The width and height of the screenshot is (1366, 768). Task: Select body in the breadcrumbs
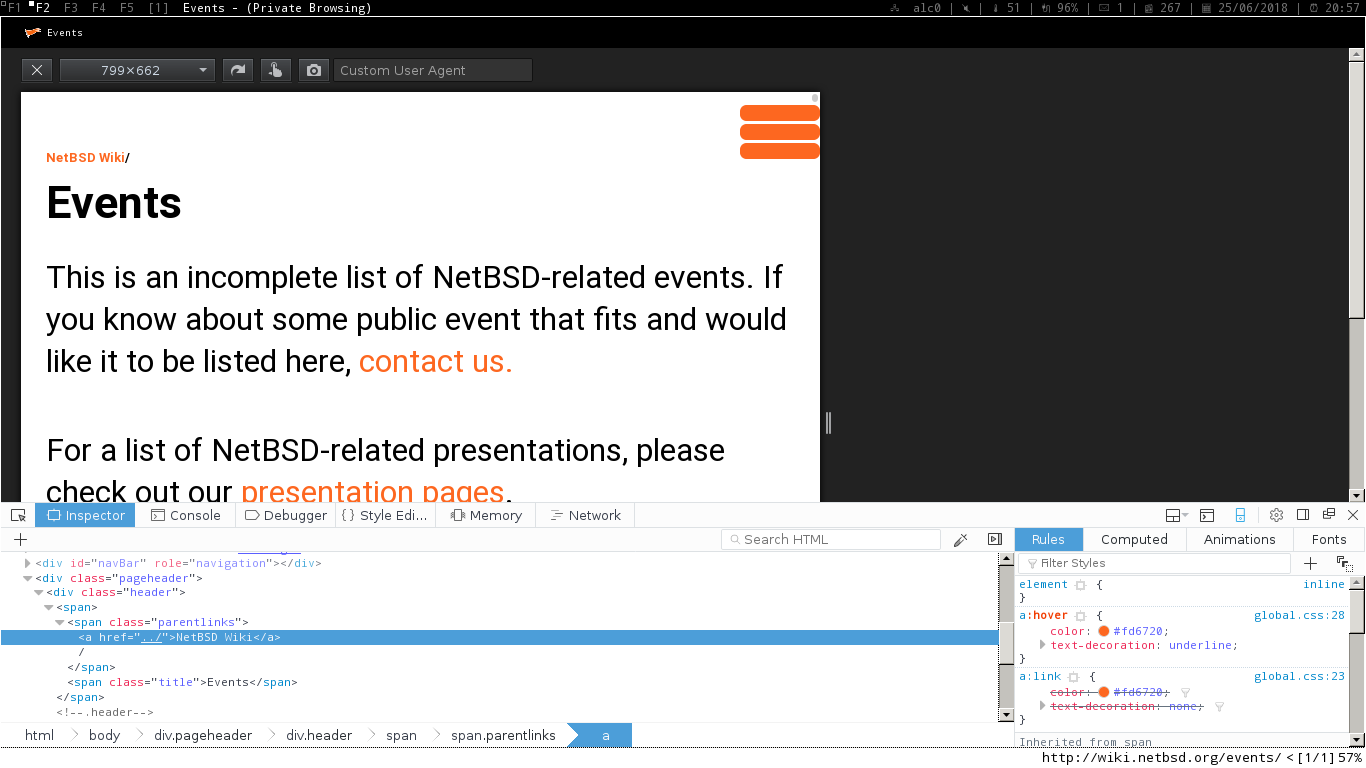[x=104, y=735]
